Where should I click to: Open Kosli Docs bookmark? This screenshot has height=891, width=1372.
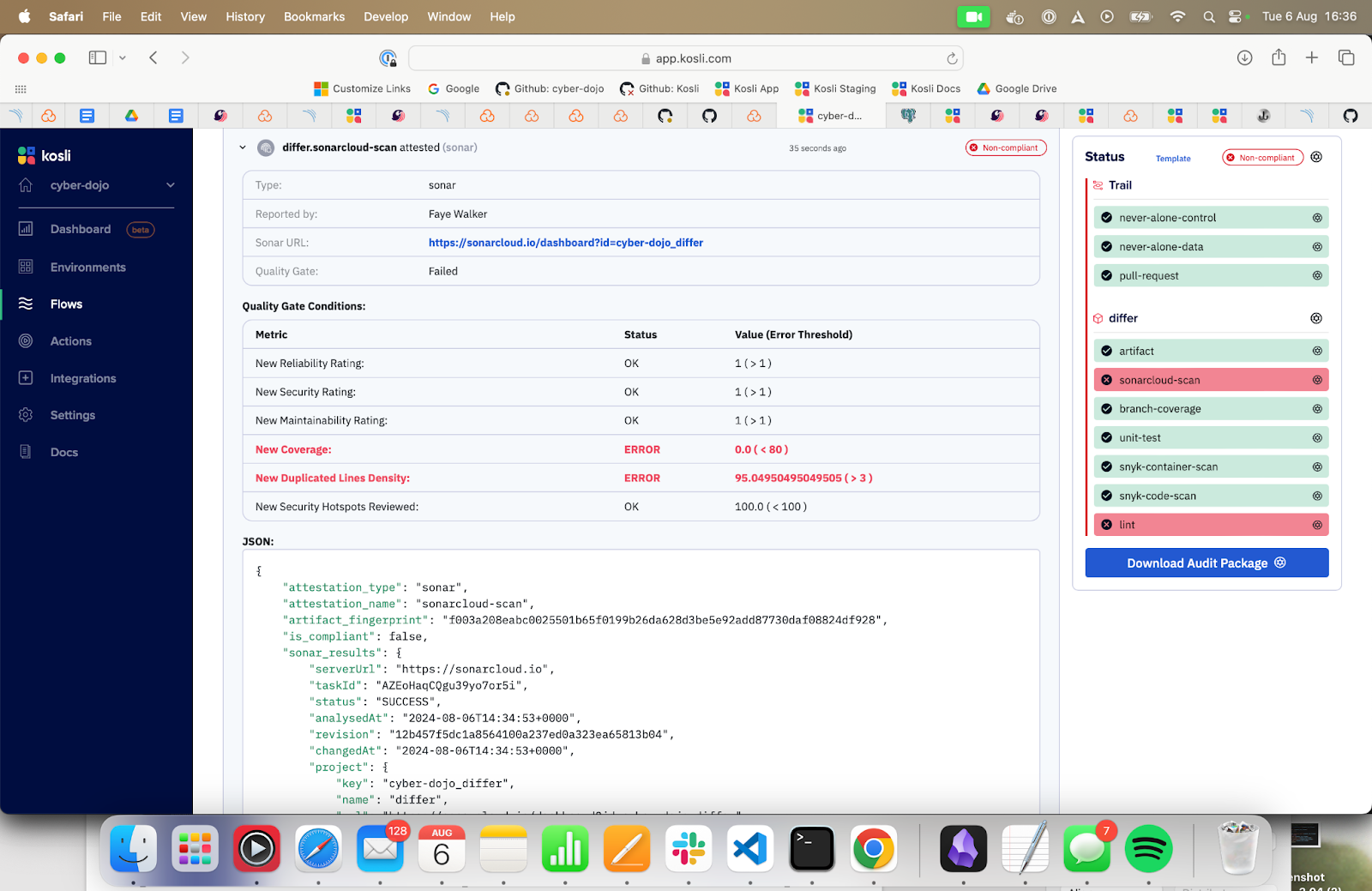tap(926, 88)
